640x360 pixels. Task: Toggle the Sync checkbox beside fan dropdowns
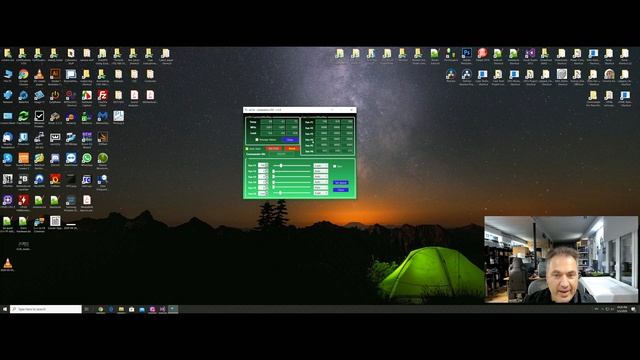coord(334,167)
